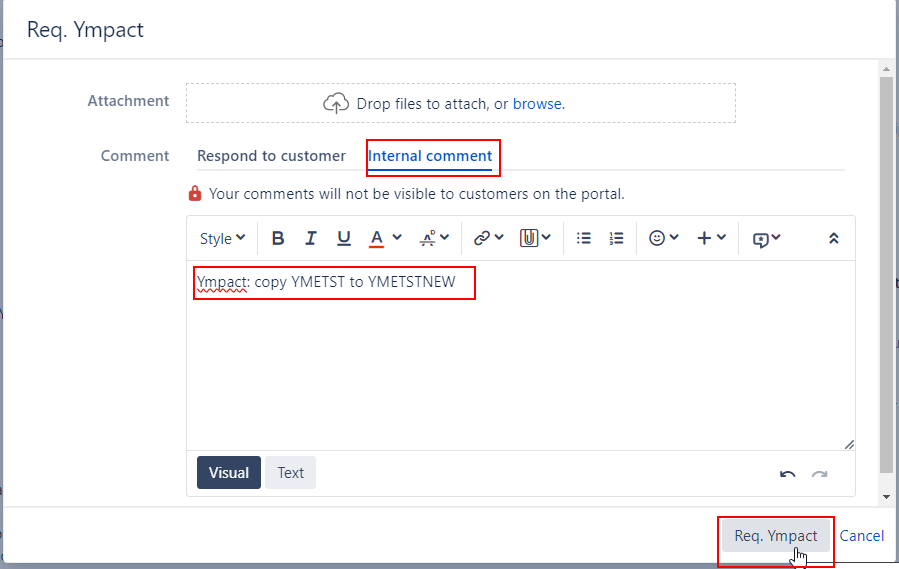This screenshot has height=569, width=899.
Task: Apply text color with the red-underlined A
Action: (x=376, y=239)
